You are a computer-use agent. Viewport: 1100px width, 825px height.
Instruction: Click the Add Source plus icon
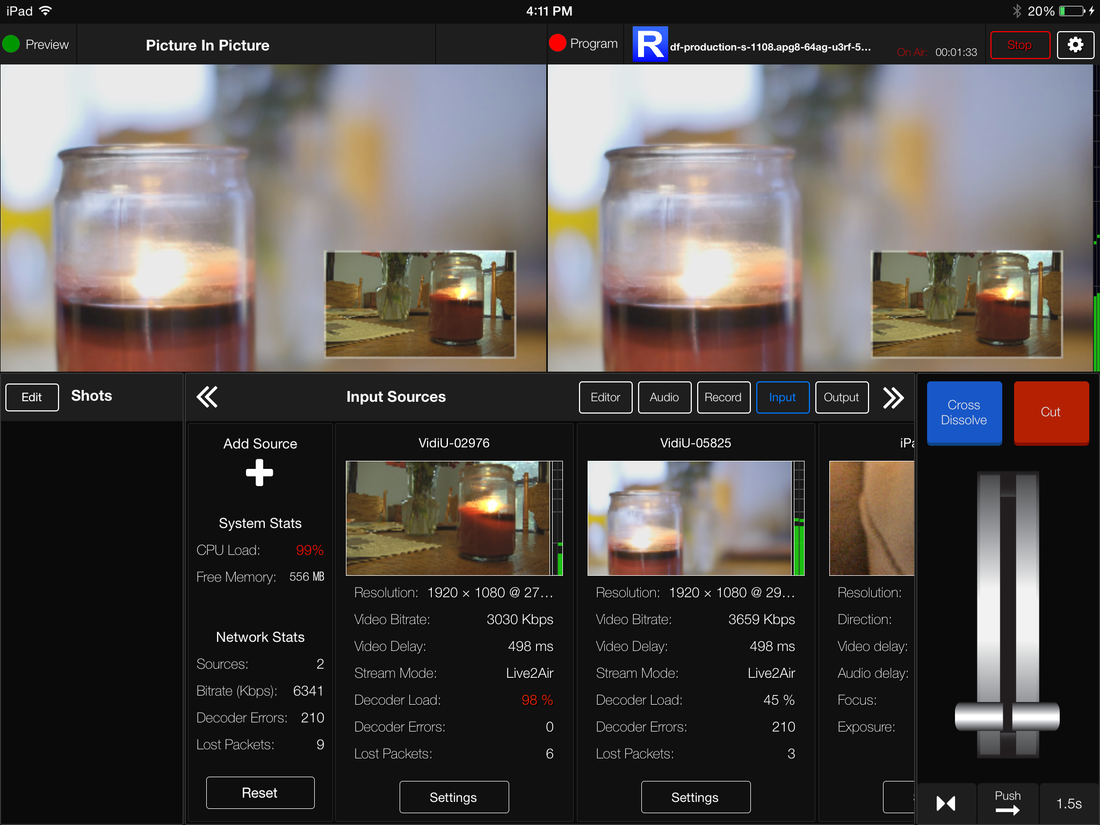coord(259,470)
